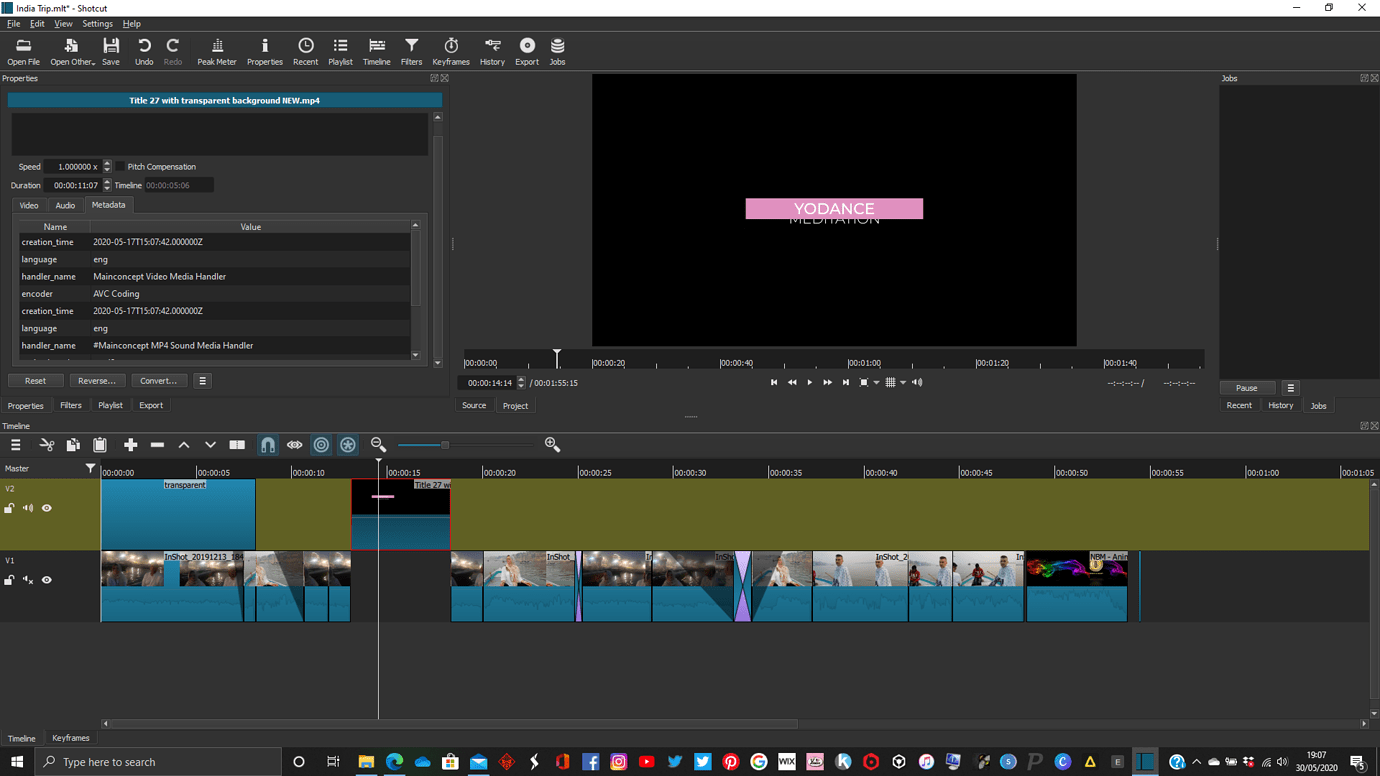Ripple delete with minus icon
The image size is (1380, 776).
(x=157, y=445)
